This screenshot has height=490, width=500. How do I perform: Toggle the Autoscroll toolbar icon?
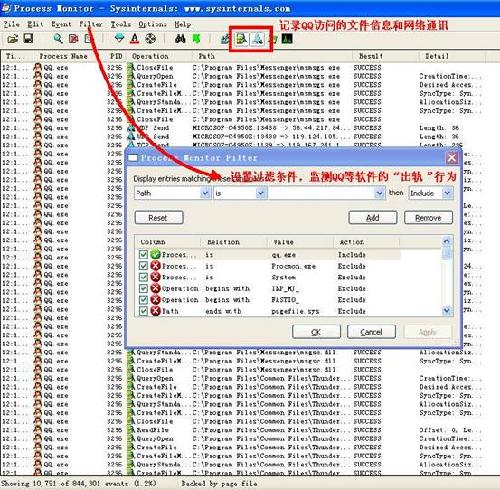coord(73,39)
